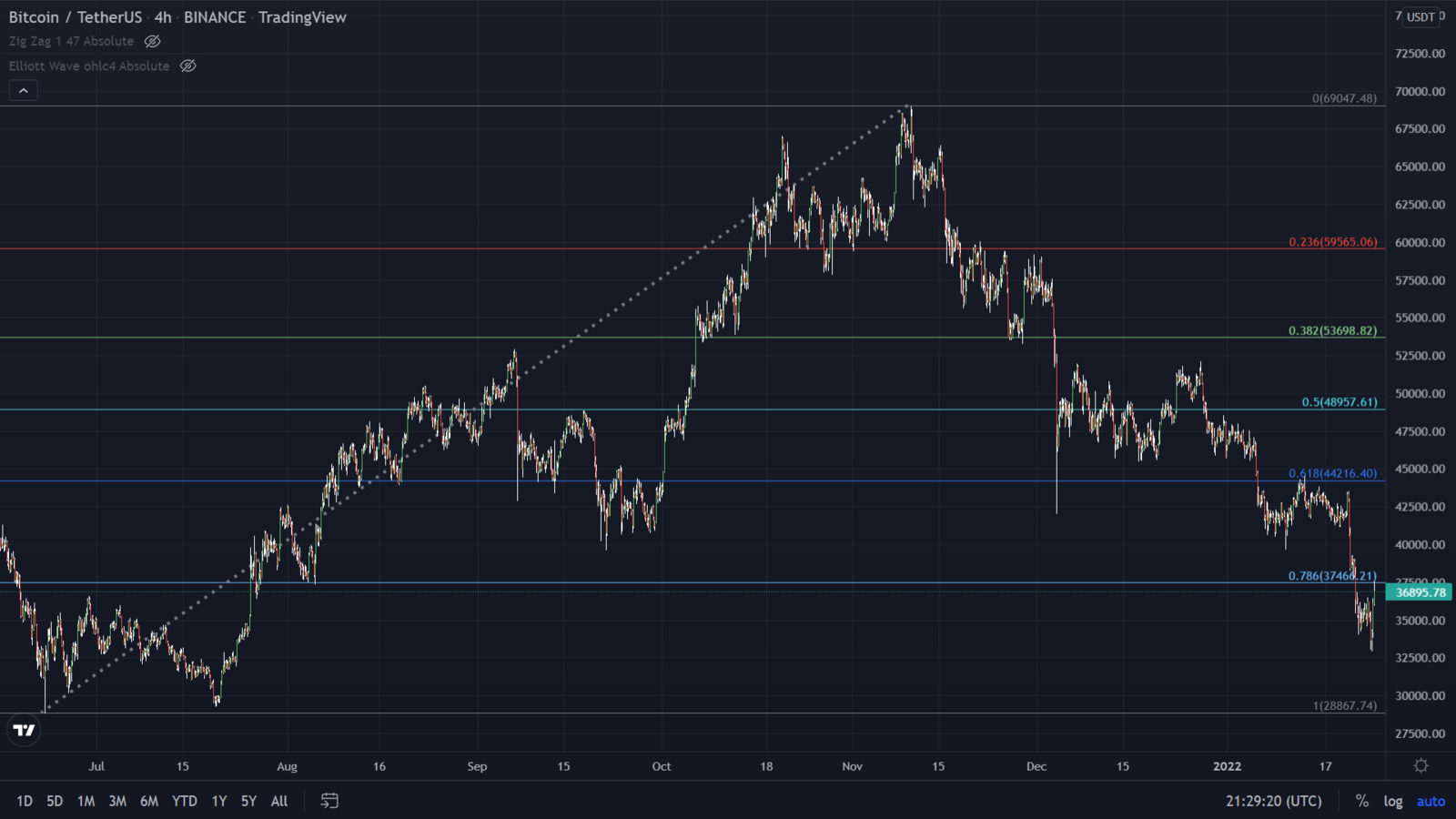Image resolution: width=1456 pixels, height=819 pixels.
Task: Choose the 6M time range
Action: click(149, 801)
